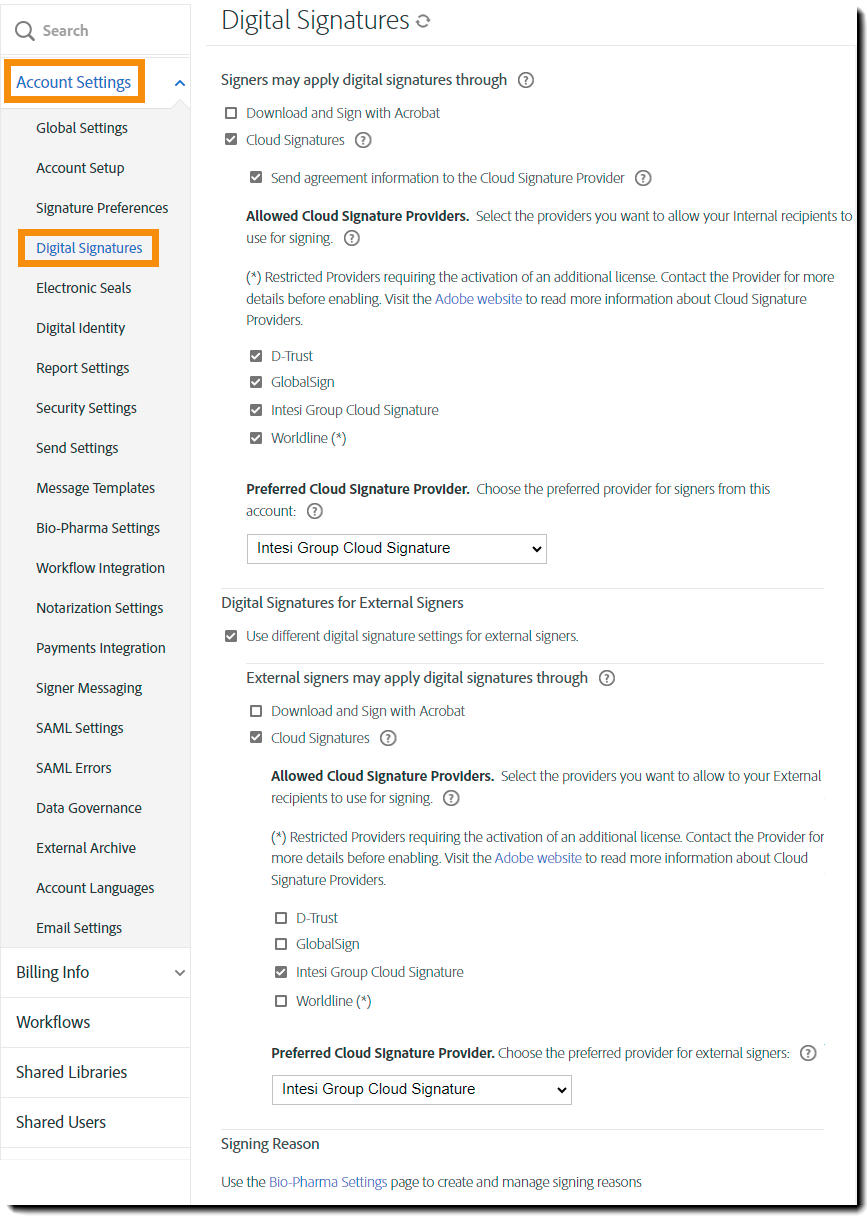This screenshot has width=867, height=1216.
Task: Click help icon beside Preferred Cloud Signature Provider
Action: pyautogui.click(x=314, y=510)
